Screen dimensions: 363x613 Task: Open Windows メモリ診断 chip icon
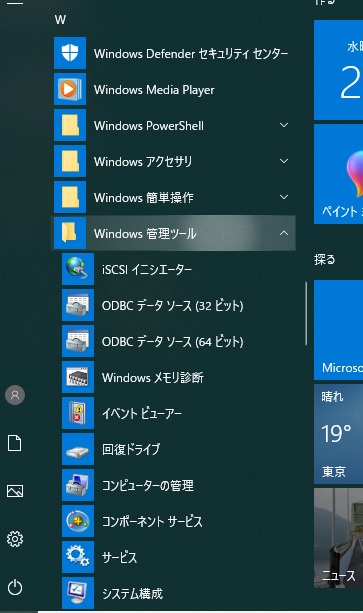click(78, 377)
